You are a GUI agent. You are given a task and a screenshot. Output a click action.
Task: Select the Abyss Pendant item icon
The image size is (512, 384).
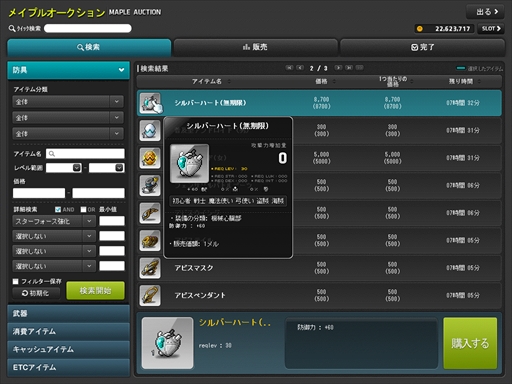point(150,295)
